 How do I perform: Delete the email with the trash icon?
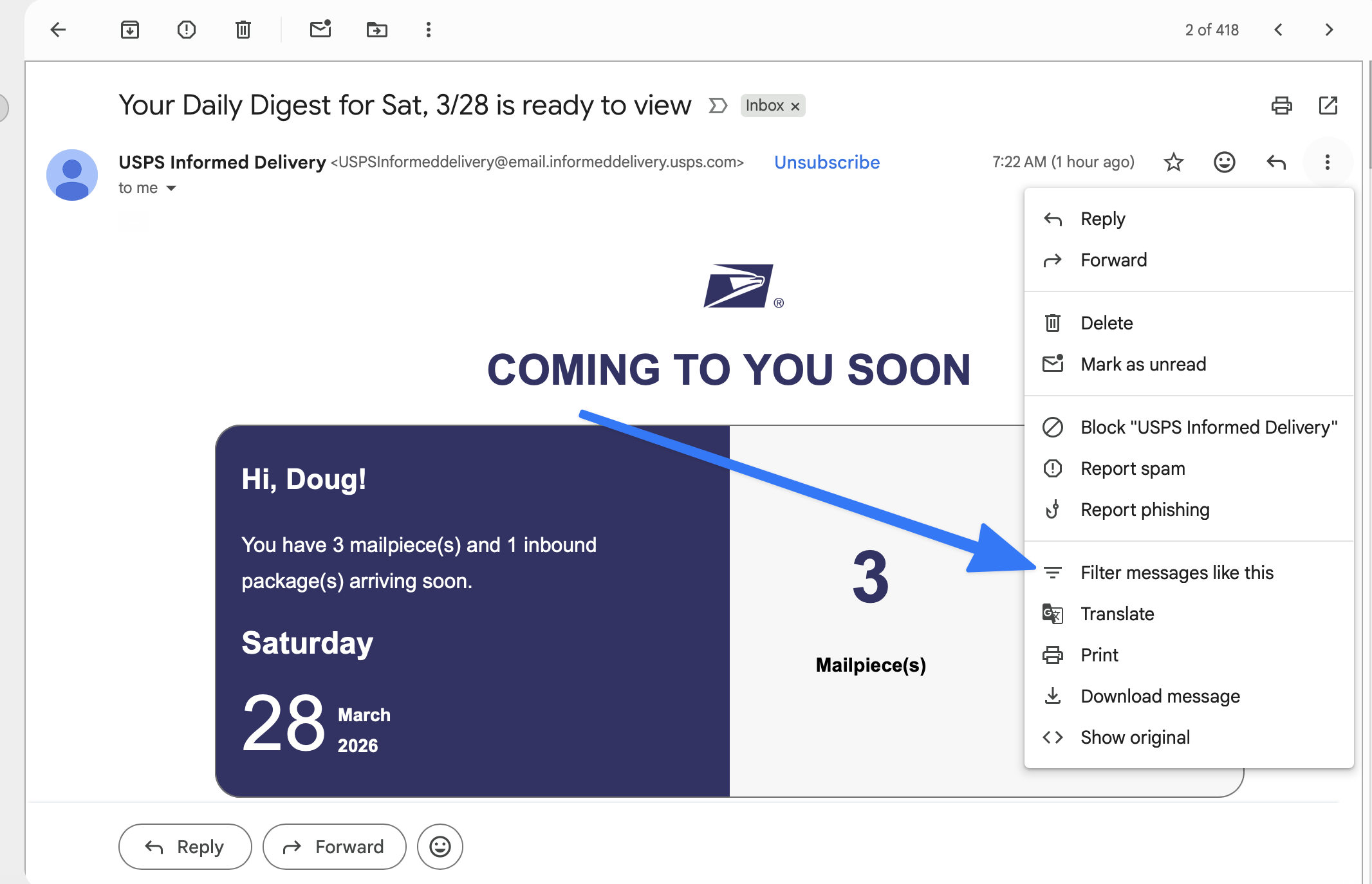click(243, 30)
